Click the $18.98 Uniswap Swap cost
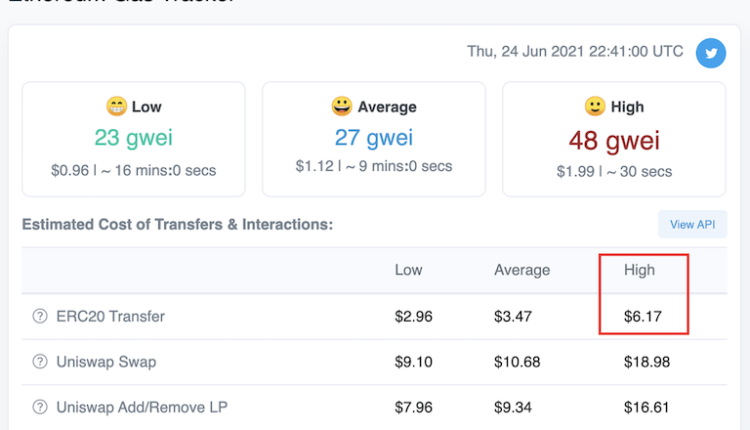Screen dimensions: 750x430 tap(645, 361)
